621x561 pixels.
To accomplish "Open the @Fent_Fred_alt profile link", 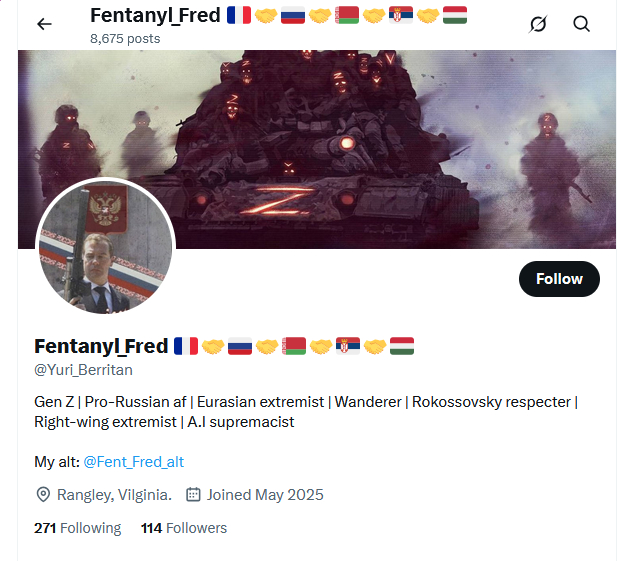I will point(134,462).
